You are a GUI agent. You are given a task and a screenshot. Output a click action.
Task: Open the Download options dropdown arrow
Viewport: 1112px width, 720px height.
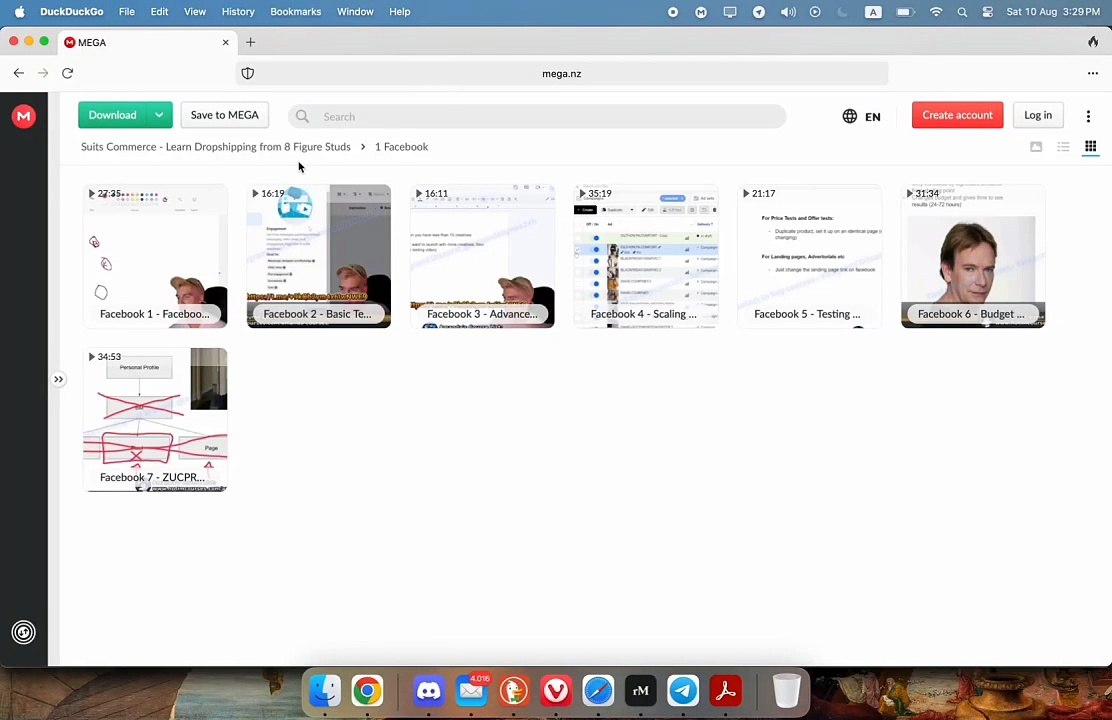(160, 115)
